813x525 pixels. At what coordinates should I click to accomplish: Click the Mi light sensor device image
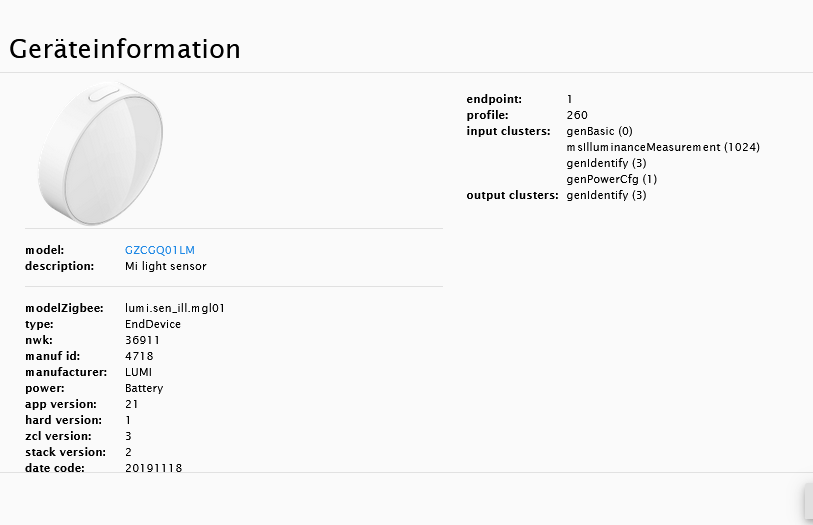[x=100, y=153]
